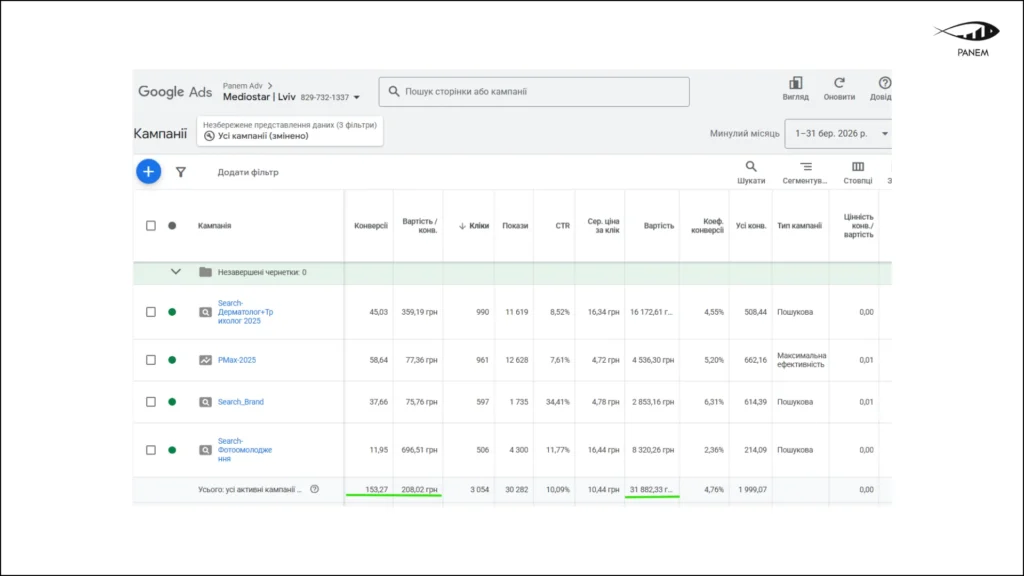This screenshot has width=1024, height=576.
Task: Click the Пошук сторінки або кампанії search field
Action: tap(534, 91)
